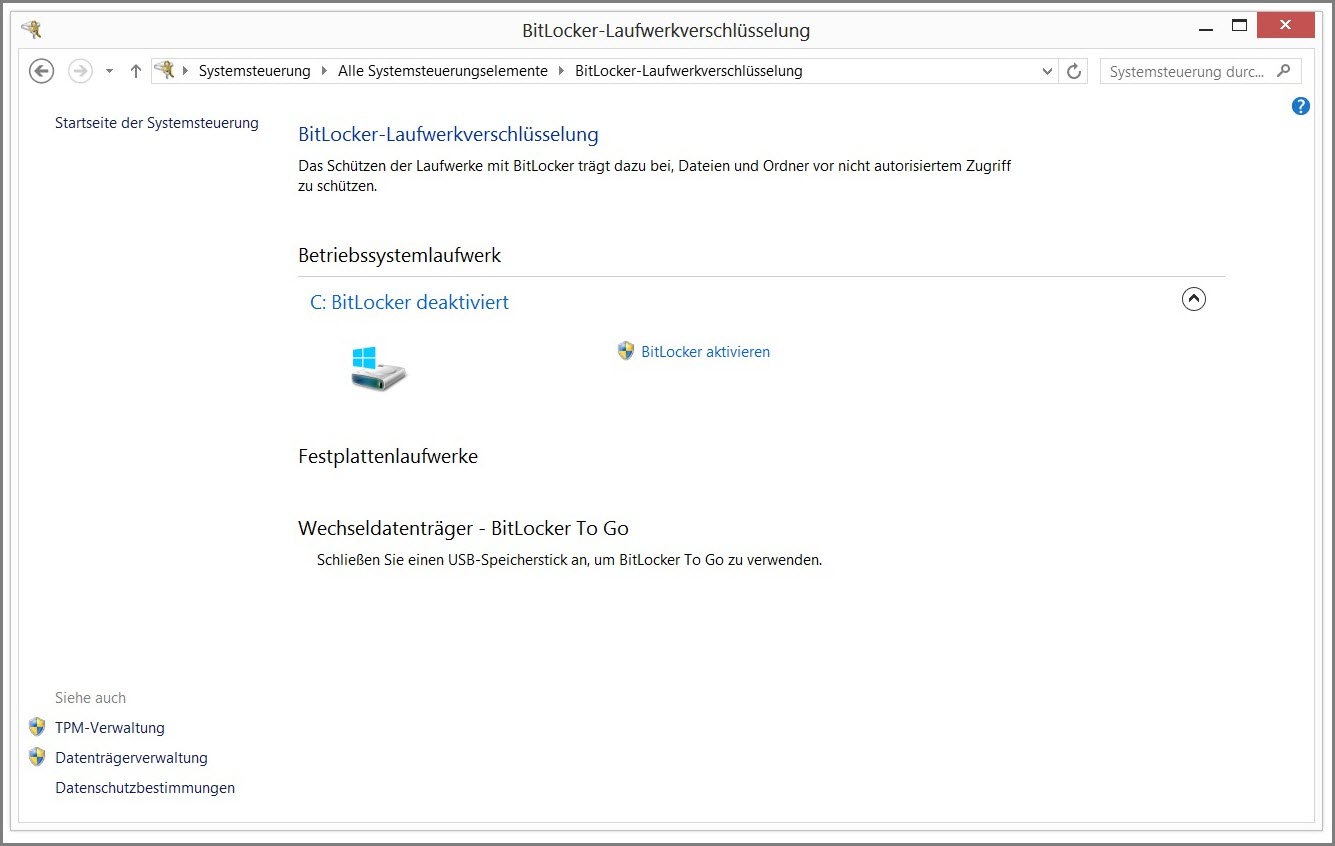Select Alle Systemsteuerungselemente in the breadcrumb
The height and width of the screenshot is (846, 1335).
[x=442, y=71]
